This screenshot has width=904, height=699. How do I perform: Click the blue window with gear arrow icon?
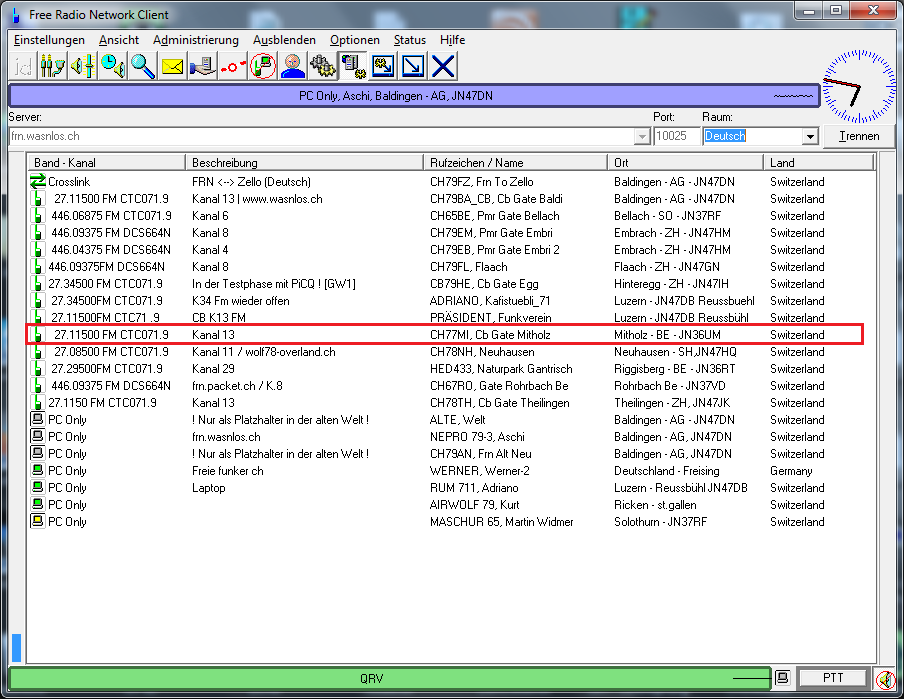pos(383,66)
